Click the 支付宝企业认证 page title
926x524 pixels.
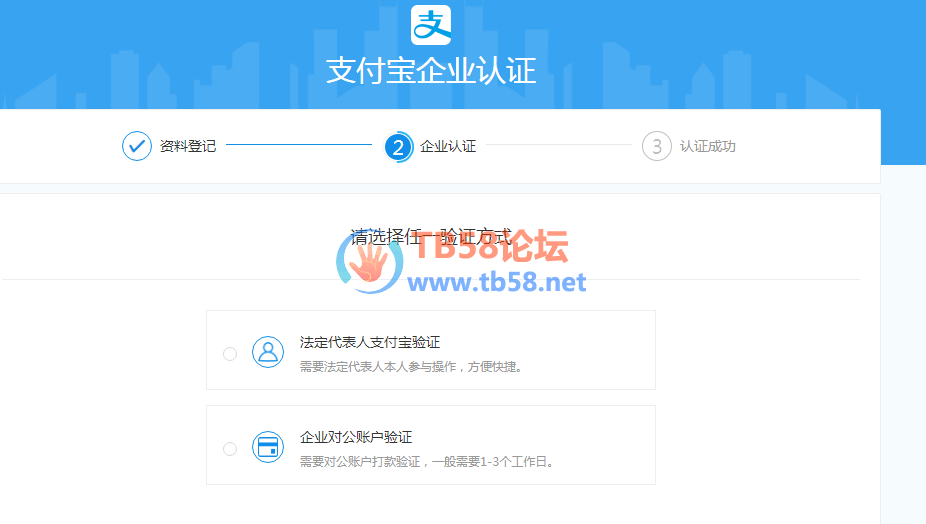[x=431, y=71]
